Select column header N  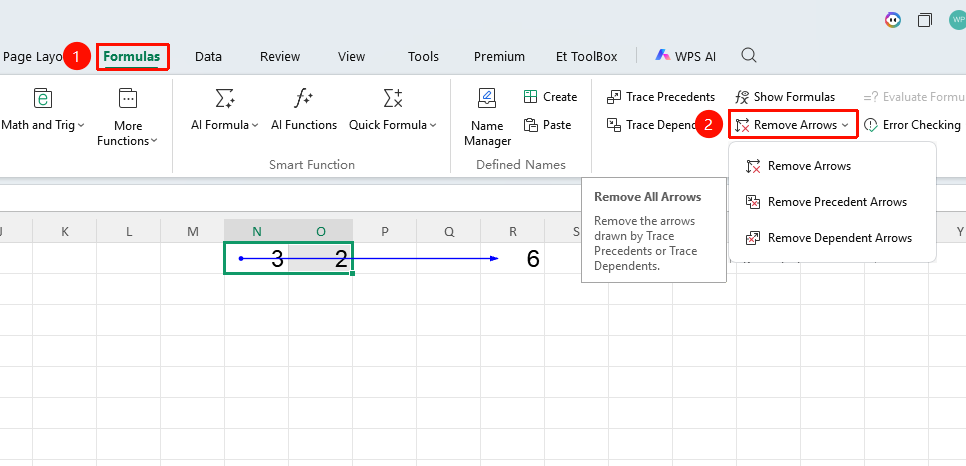tap(257, 231)
